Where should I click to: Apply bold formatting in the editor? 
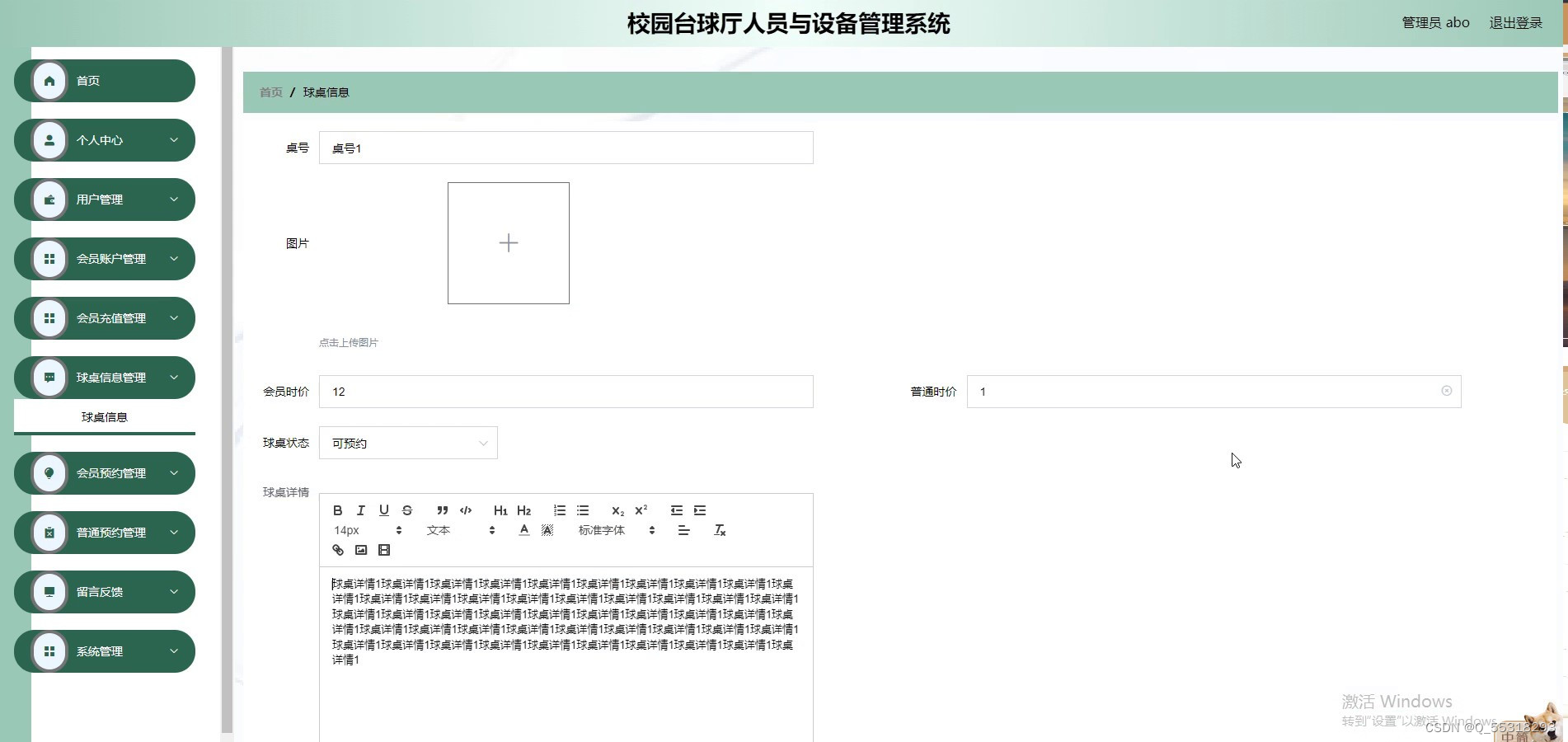pos(337,510)
